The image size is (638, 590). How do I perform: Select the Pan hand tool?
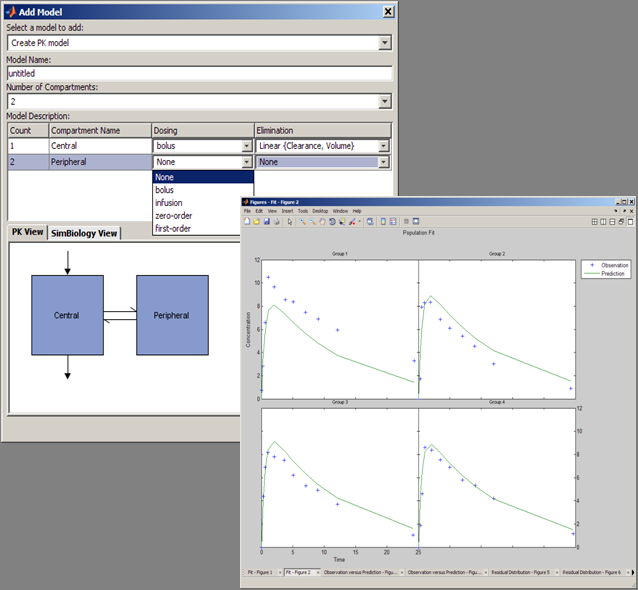click(322, 221)
